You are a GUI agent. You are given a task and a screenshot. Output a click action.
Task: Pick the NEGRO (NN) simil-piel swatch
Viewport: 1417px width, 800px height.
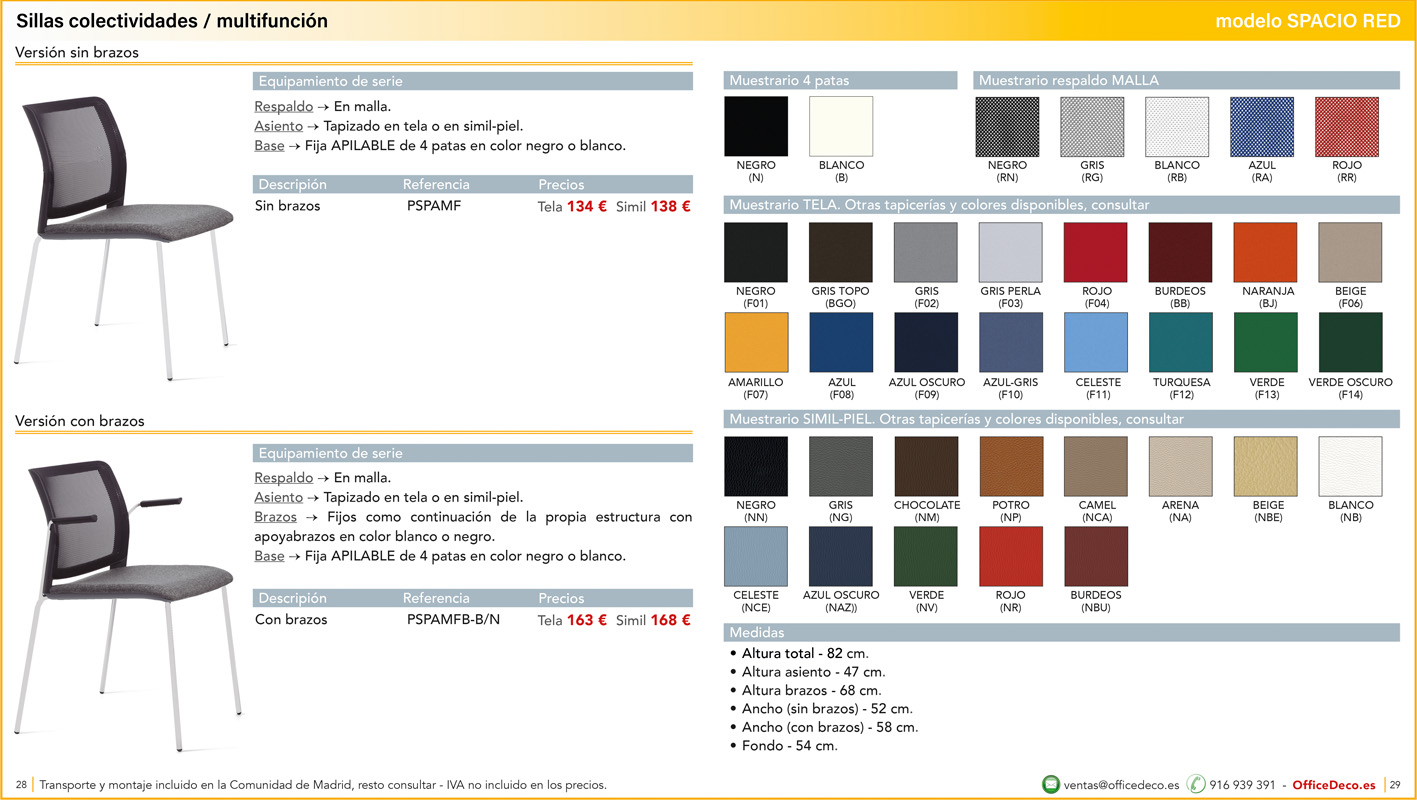[x=756, y=466]
